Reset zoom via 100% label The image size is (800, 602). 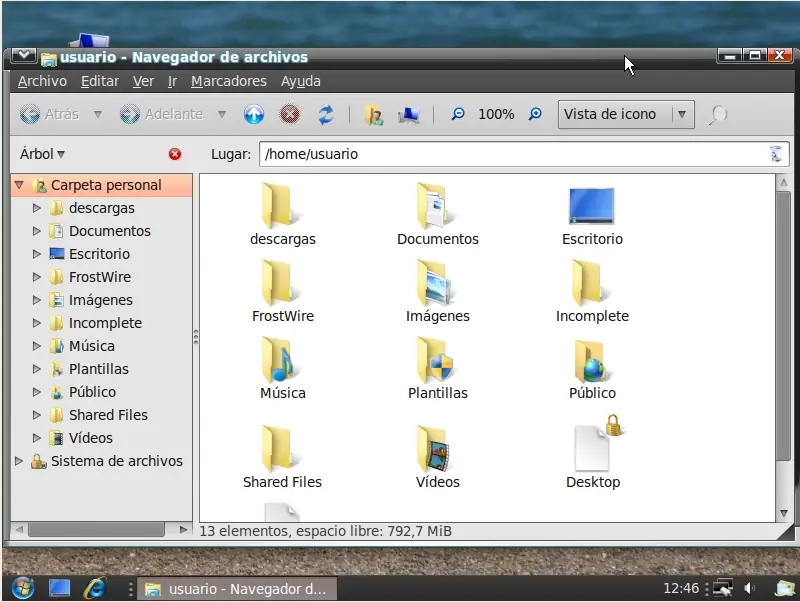pyautogui.click(x=496, y=114)
